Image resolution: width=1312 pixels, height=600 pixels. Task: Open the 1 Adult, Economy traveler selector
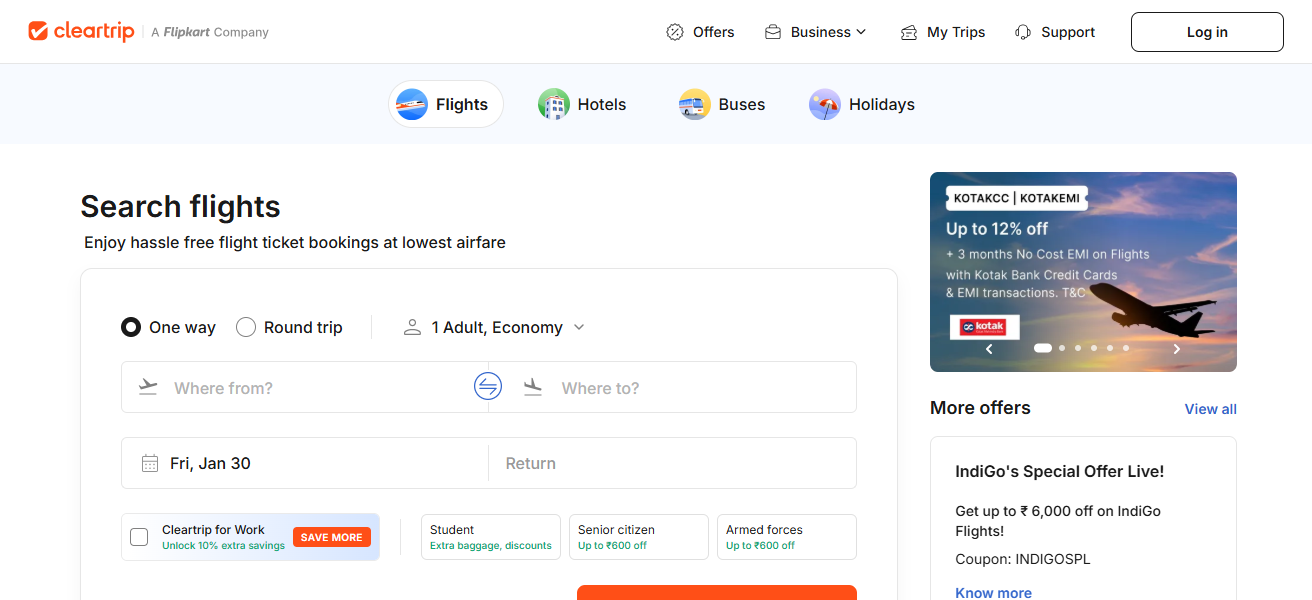tap(493, 327)
